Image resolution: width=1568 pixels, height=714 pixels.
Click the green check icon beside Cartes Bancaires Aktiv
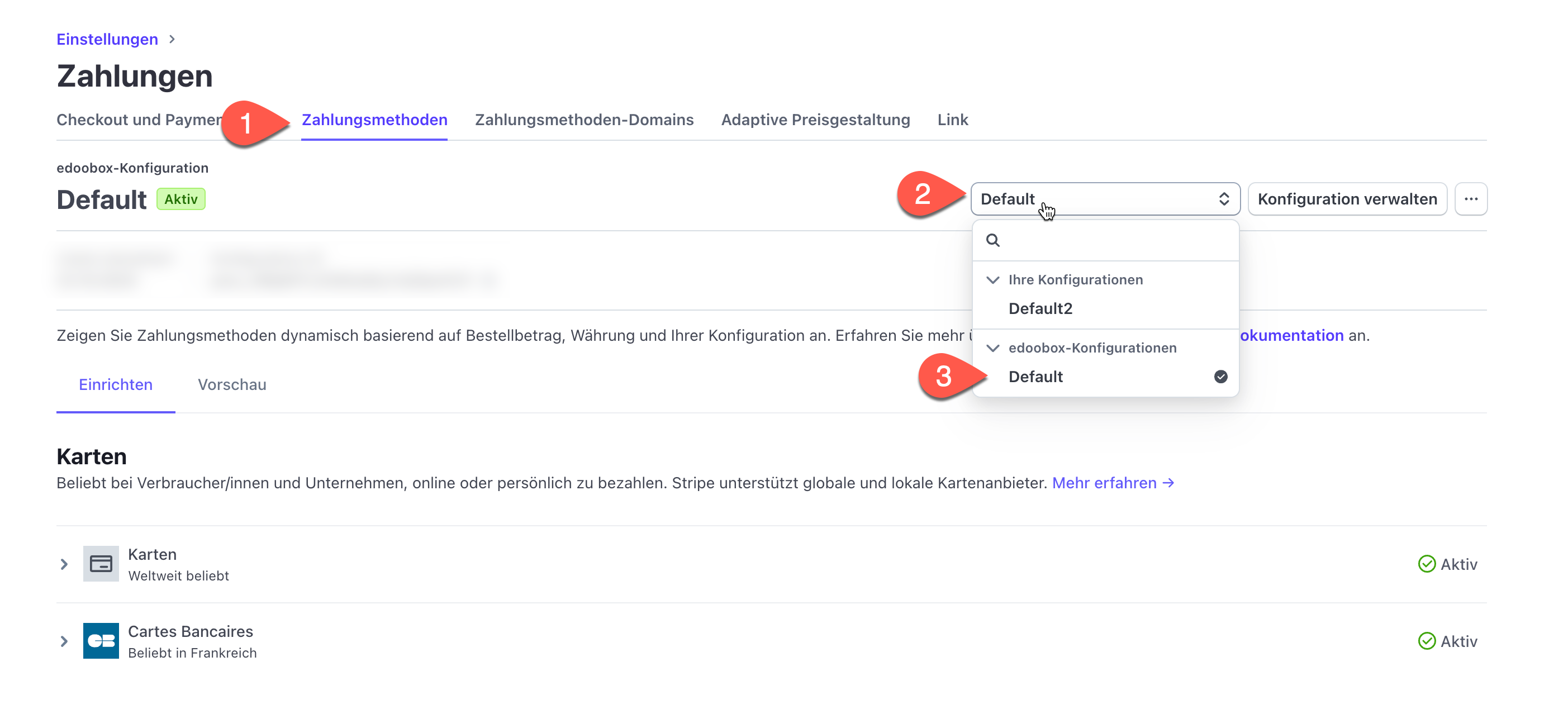(1426, 640)
